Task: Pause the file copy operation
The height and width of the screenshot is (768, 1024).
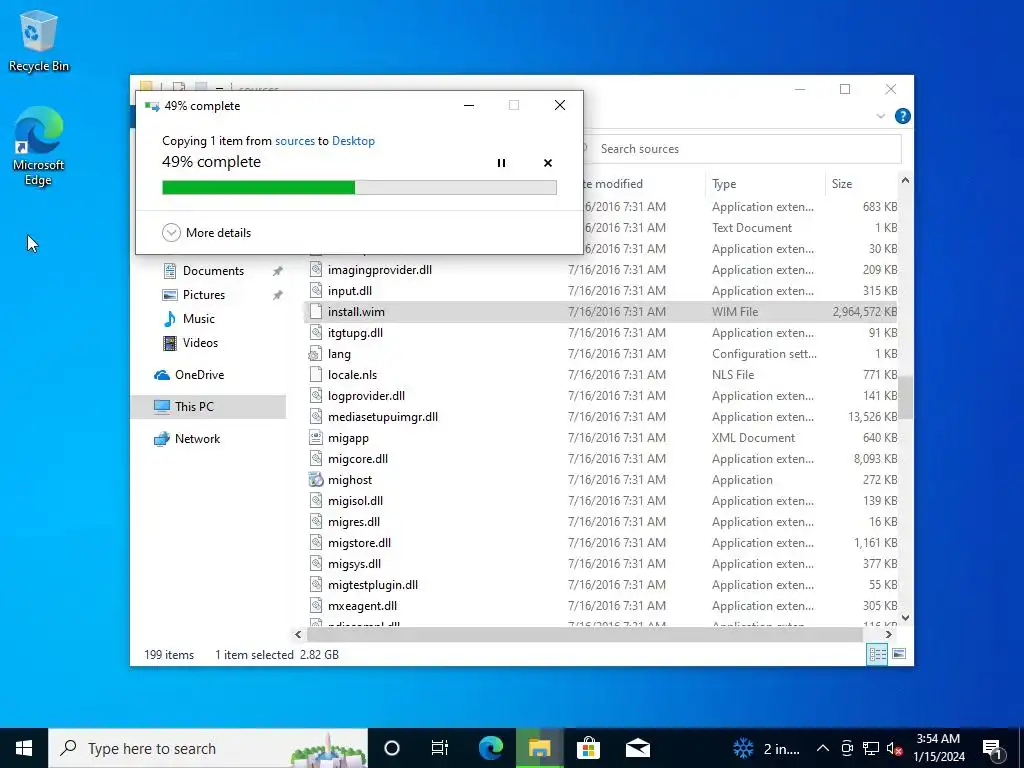Action: pyautogui.click(x=501, y=163)
